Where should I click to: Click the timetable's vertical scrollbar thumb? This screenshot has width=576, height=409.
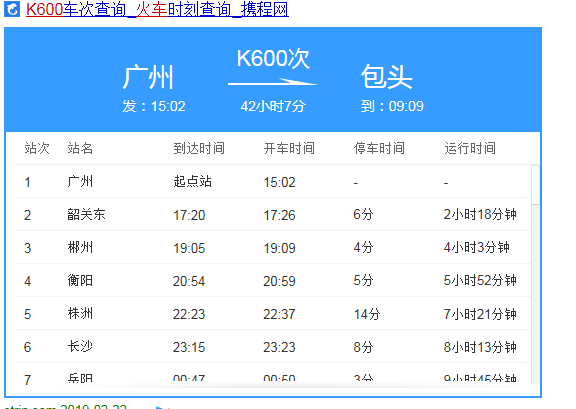(x=535, y=185)
